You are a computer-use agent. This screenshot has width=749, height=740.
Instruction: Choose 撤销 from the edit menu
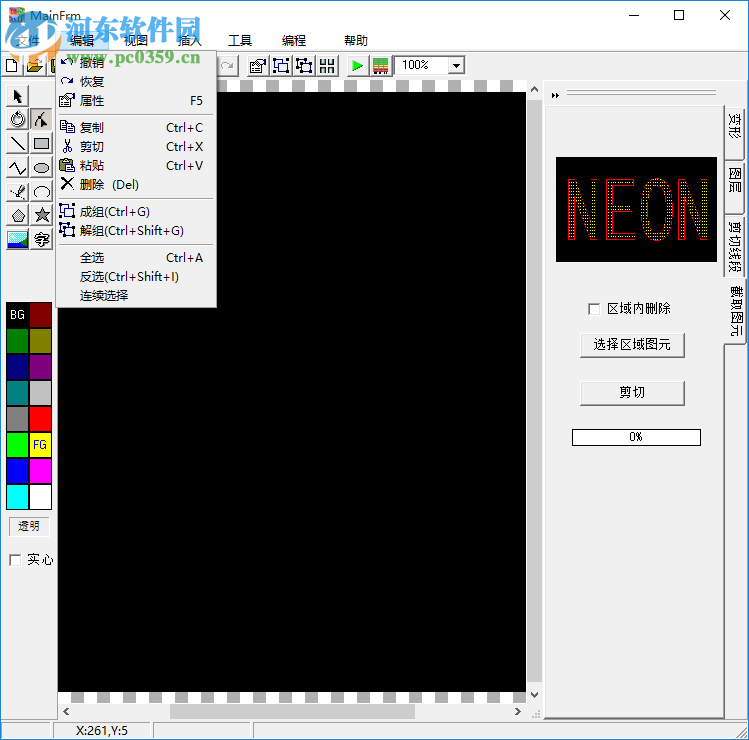136,63
